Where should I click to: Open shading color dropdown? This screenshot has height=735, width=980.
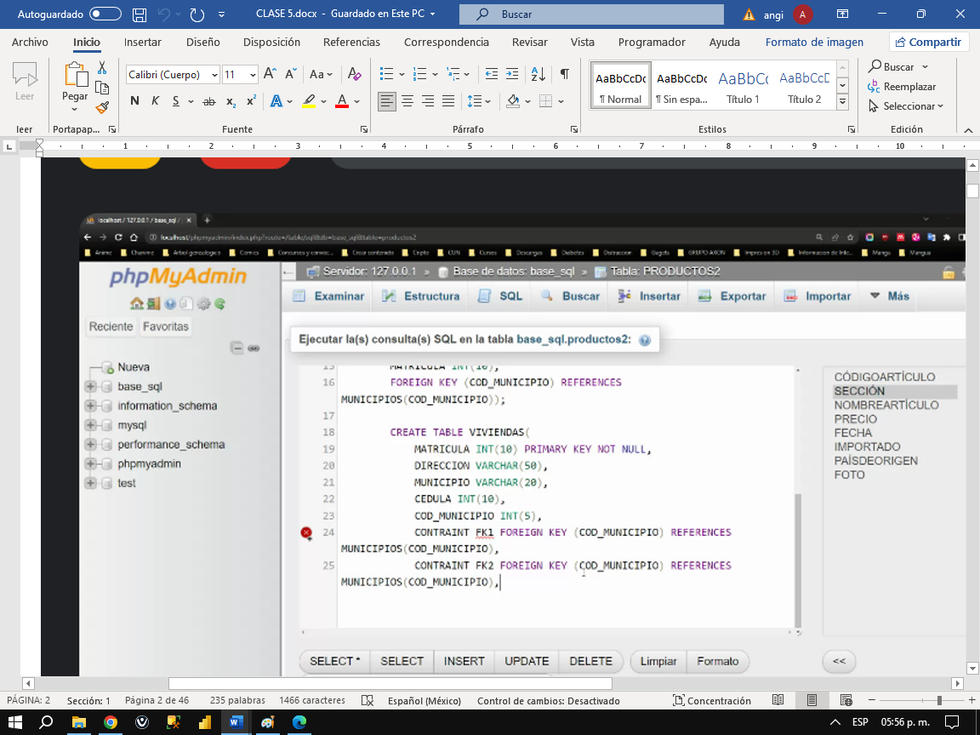(528, 101)
